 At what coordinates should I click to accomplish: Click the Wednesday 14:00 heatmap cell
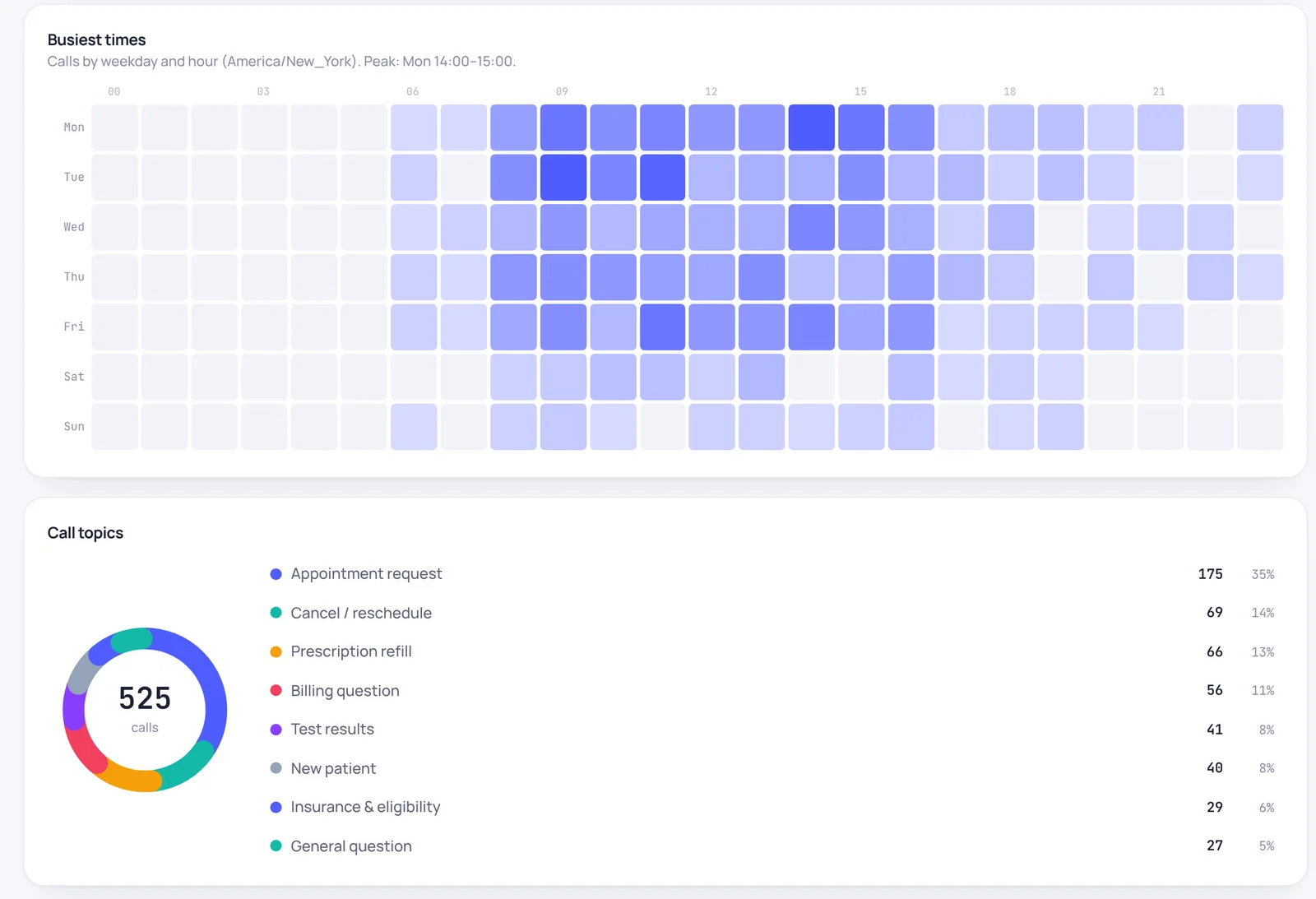811,227
